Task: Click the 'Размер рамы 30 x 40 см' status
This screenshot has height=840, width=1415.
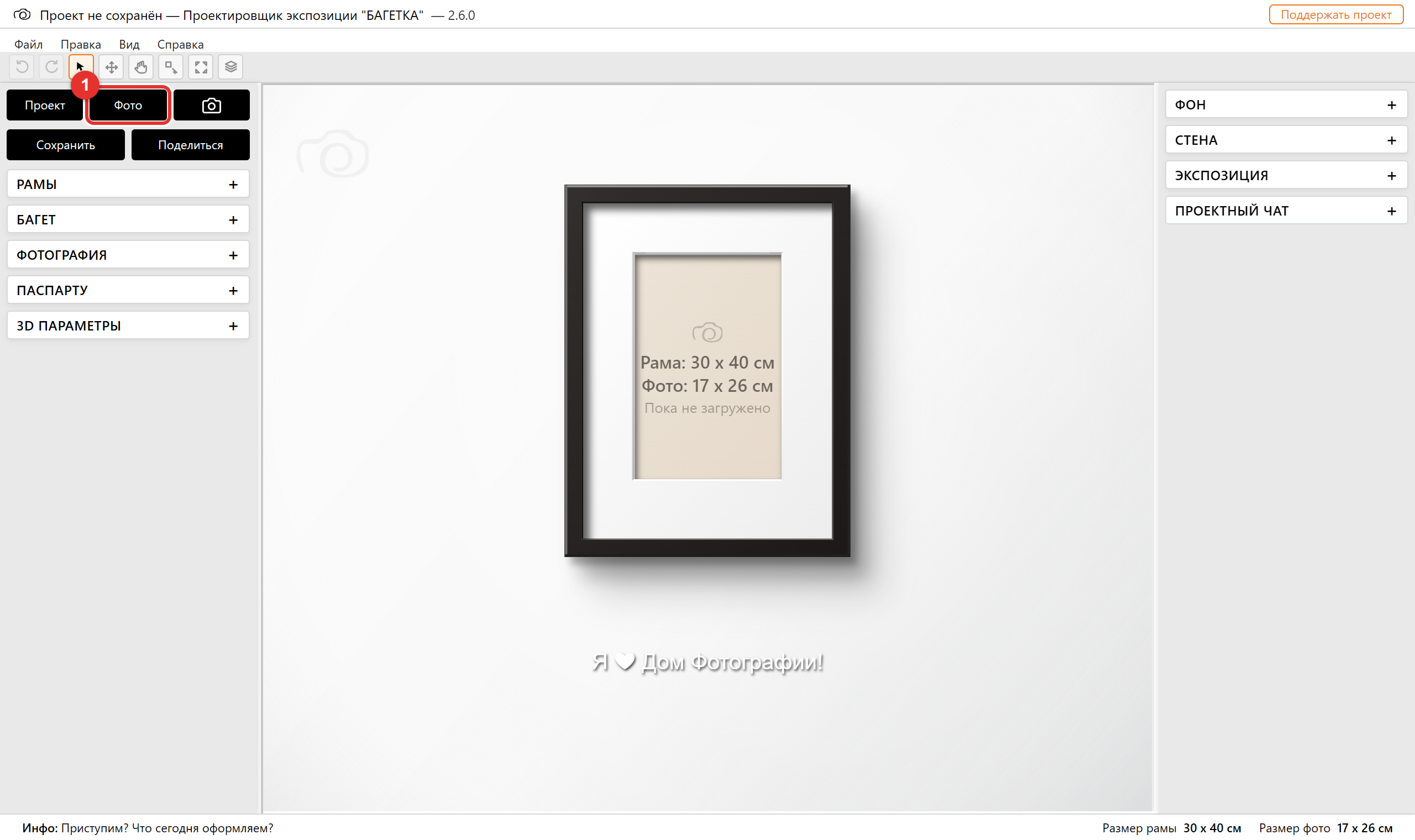Action: pos(1172,828)
